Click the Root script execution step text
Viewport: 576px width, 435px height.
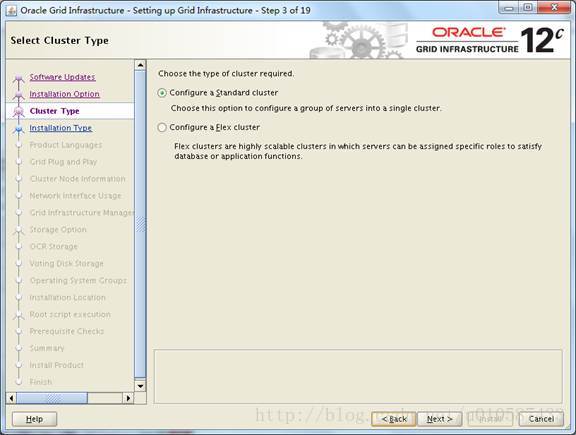70,314
